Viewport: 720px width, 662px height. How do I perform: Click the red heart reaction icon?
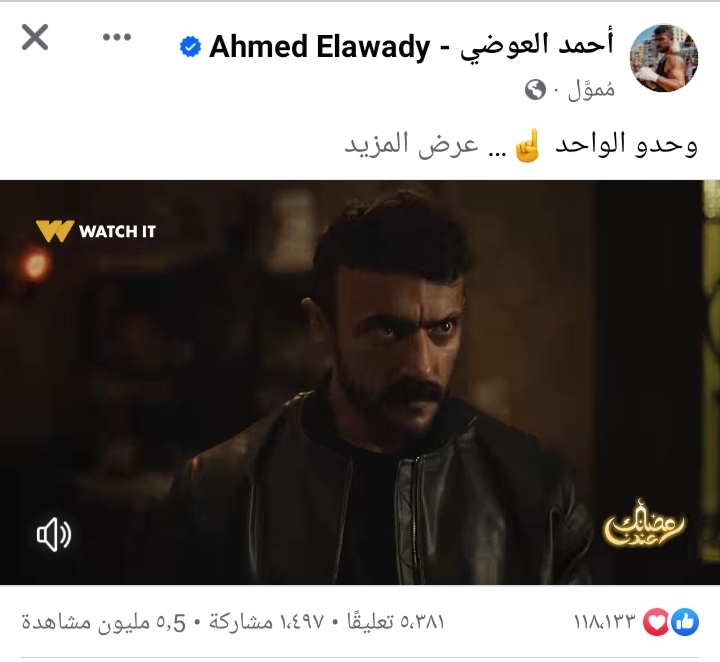click(657, 623)
